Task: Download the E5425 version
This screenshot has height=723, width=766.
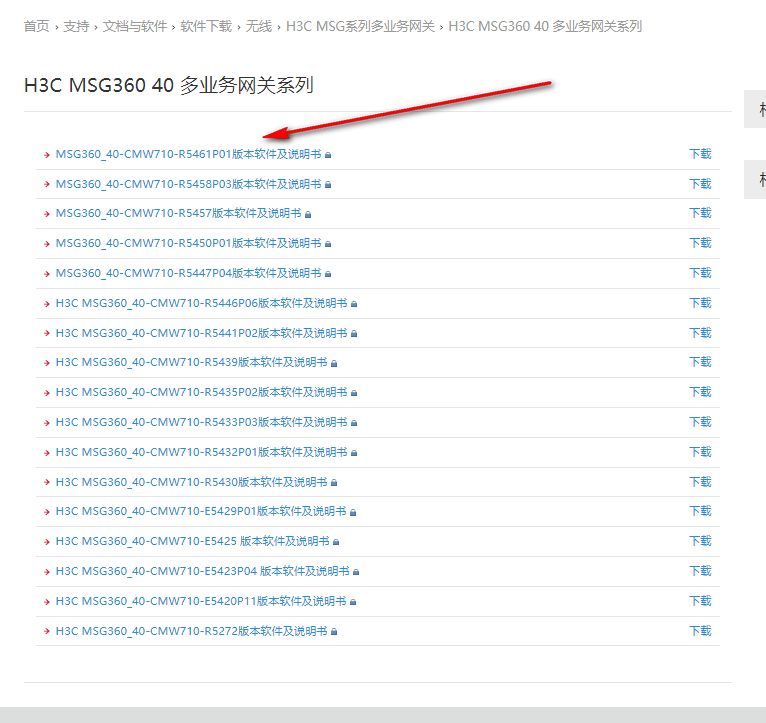Action: pyautogui.click(x=701, y=541)
